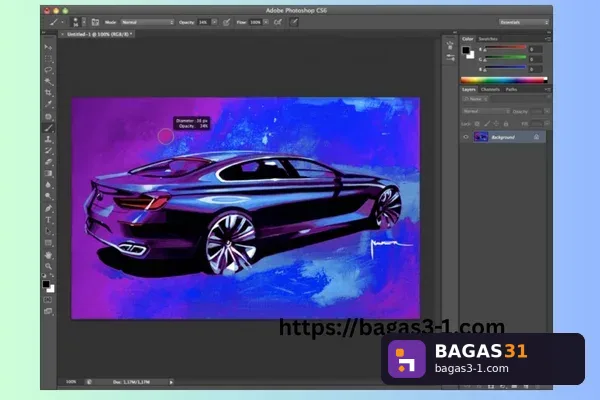Image resolution: width=600 pixels, height=400 pixels.
Task: Select the Eyedropper tool
Action: click(x=48, y=104)
